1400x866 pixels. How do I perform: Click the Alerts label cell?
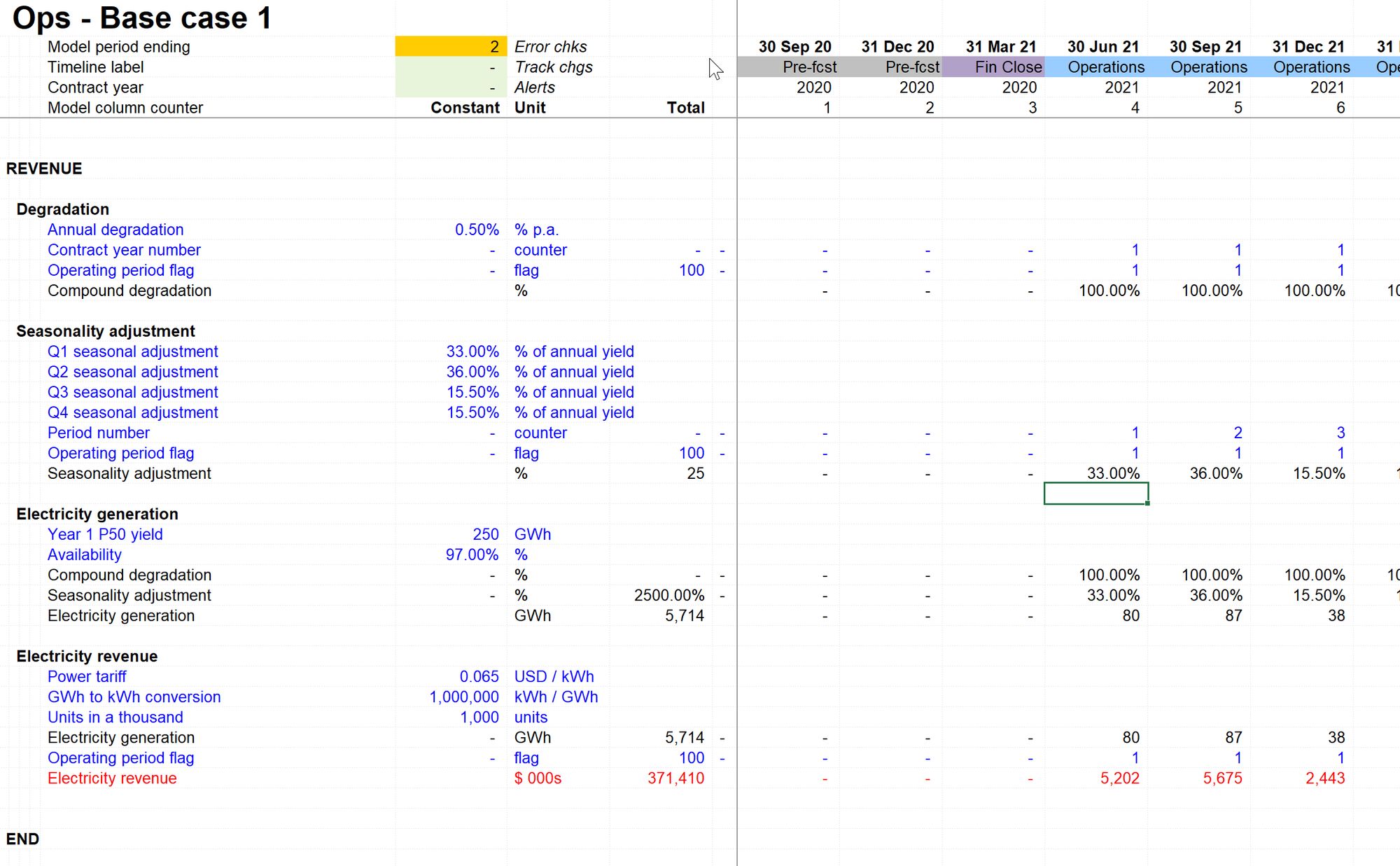[x=534, y=88]
